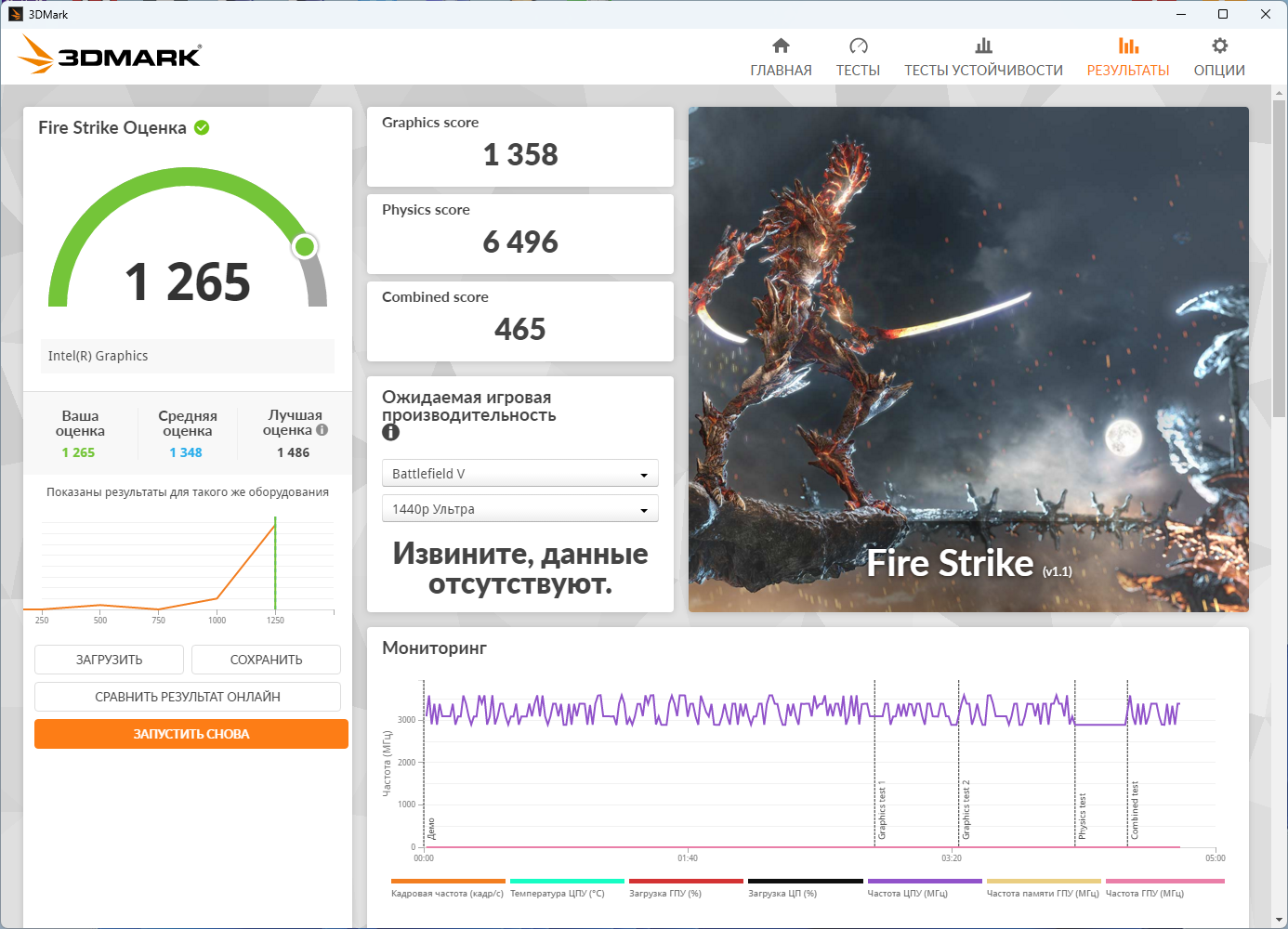Click the green validation checkmark icon
1288x929 pixels.
pos(202,127)
